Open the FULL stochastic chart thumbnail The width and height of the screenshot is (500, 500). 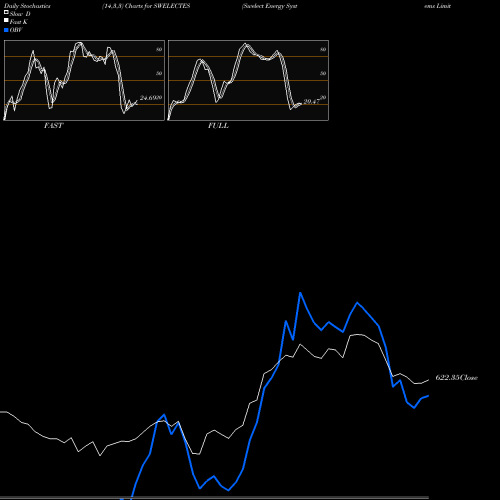pyautogui.click(x=248, y=80)
